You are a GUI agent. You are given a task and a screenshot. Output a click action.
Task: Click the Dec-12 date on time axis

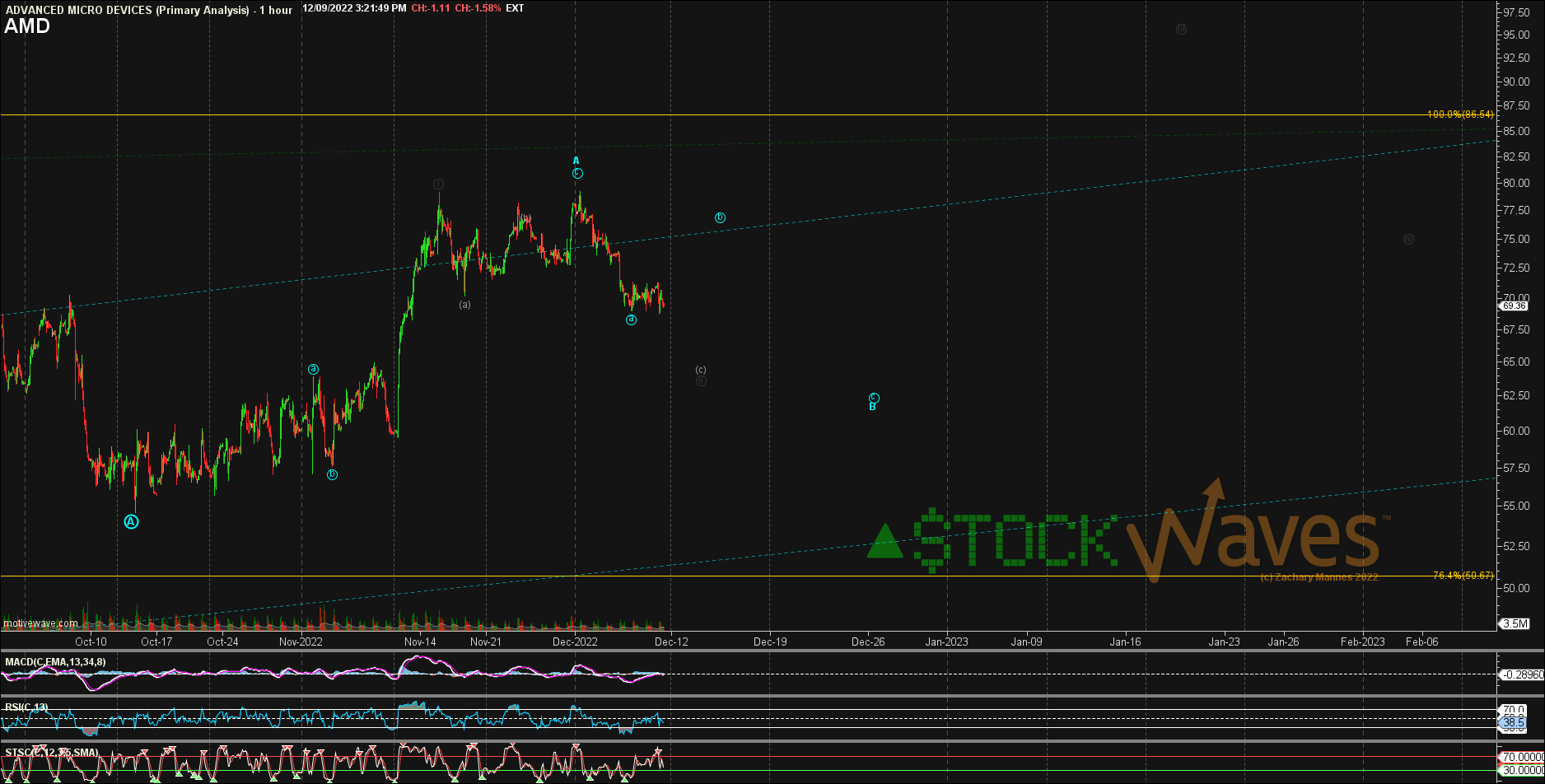tap(671, 642)
